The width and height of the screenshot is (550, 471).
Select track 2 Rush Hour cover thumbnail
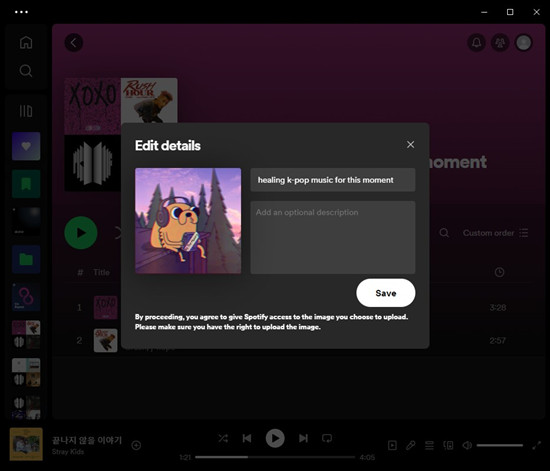(105, 341)
